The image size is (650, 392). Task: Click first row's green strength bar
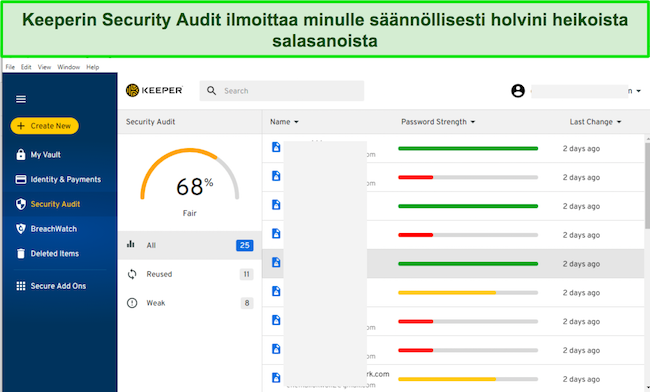468,148
